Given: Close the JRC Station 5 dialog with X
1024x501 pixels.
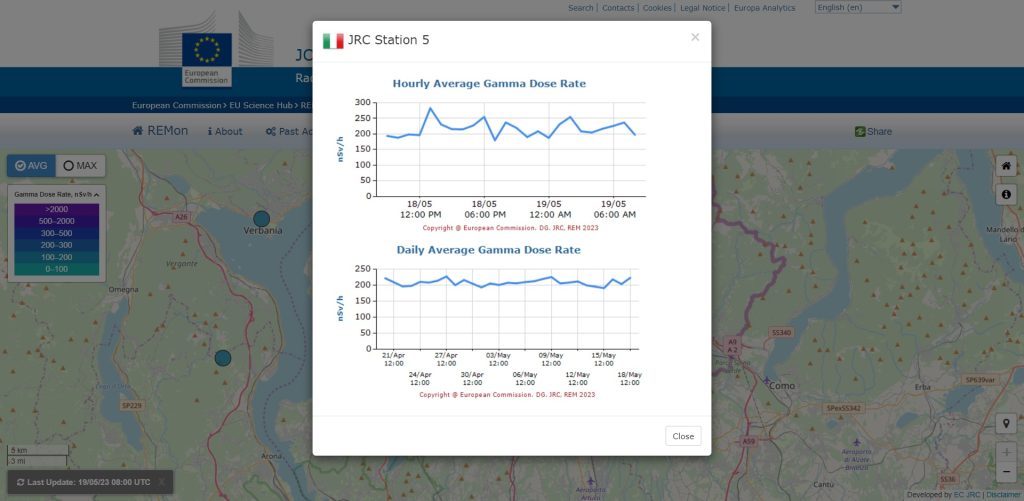Looking at the screenshot, I should click(695, 37).
